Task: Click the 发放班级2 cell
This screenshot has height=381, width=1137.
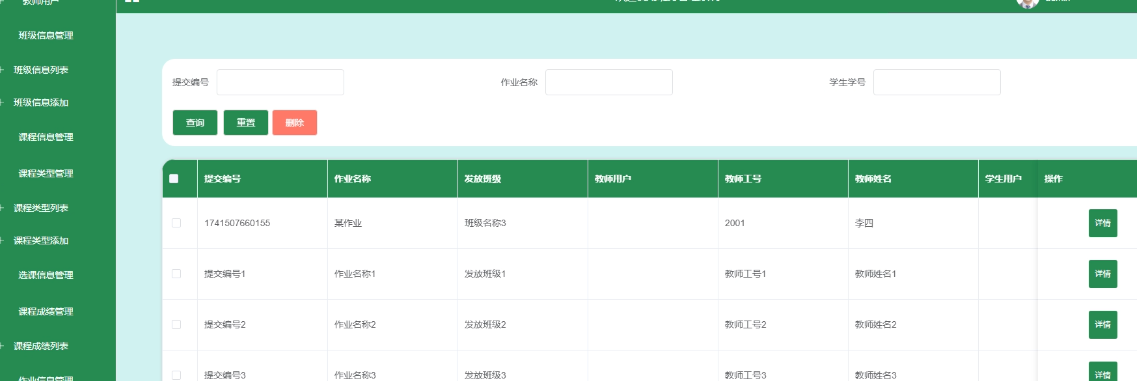Action: 485,324
